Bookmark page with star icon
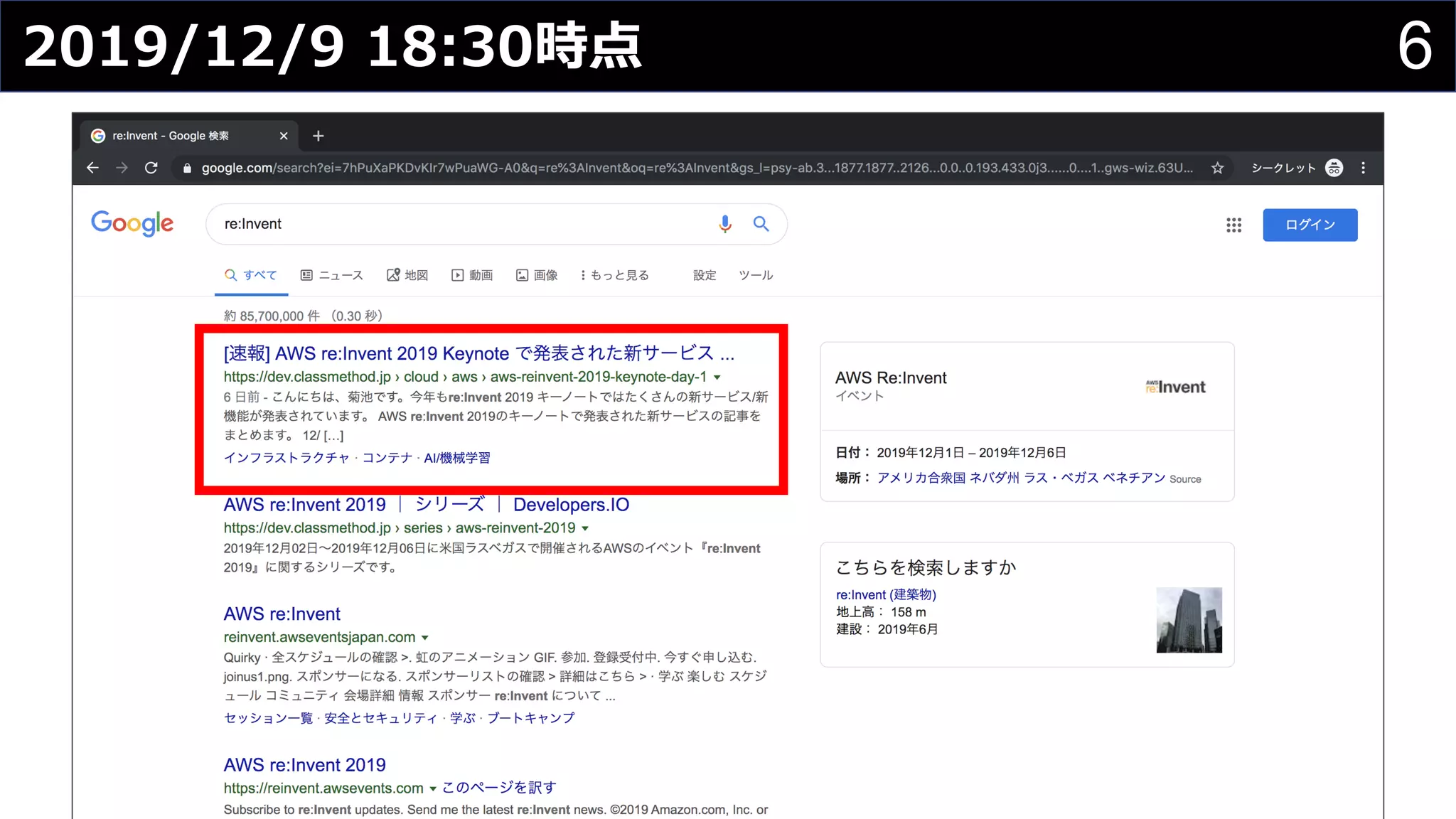Screen dimensions: 1456x819 pos(1218,168)
